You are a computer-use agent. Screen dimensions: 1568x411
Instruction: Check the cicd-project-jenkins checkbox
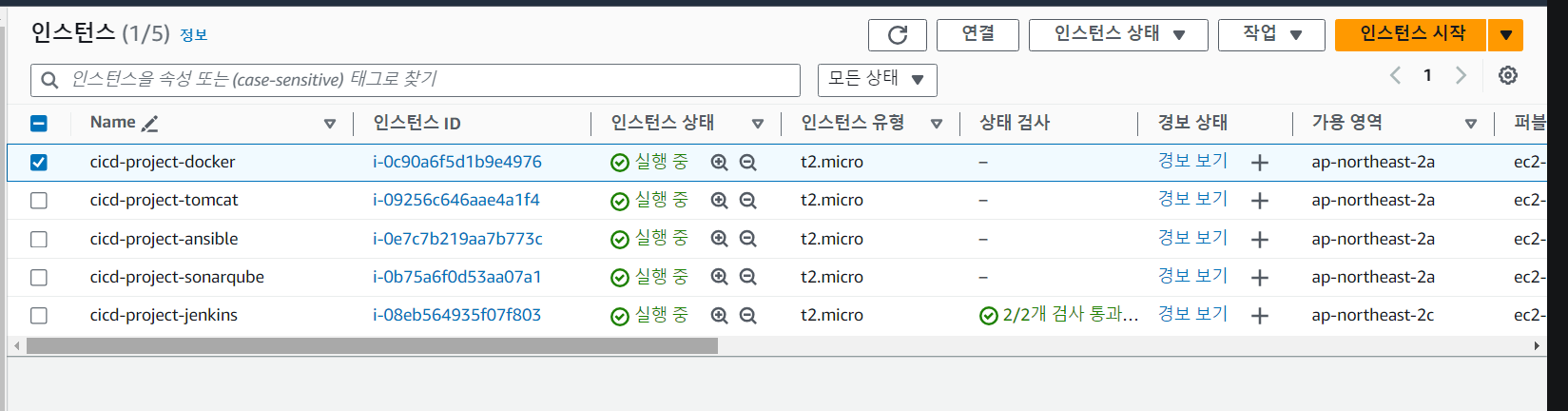tap(39, 315)
